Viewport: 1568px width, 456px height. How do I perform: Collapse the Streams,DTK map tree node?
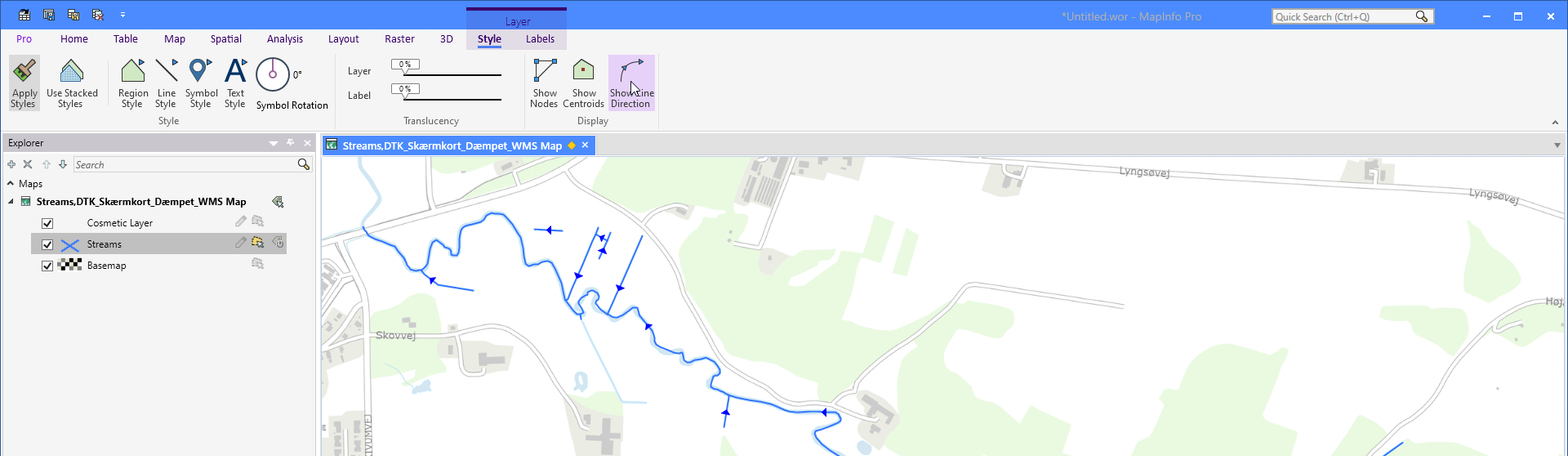pos(11,202)
